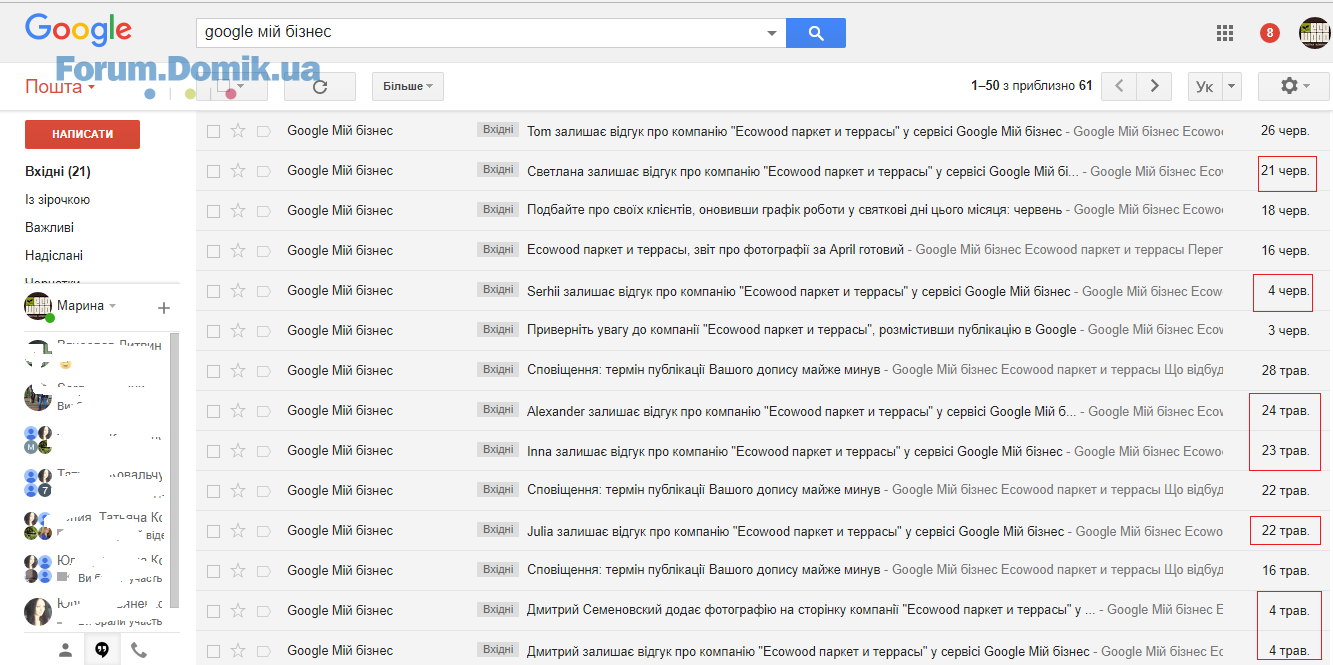Open the Google apps grid
Screen dimensions: 1333x665
point(1225,33)
